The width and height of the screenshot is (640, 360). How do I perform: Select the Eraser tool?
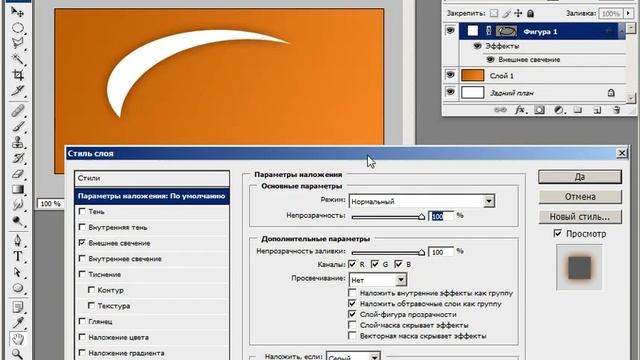click(18, 173)
